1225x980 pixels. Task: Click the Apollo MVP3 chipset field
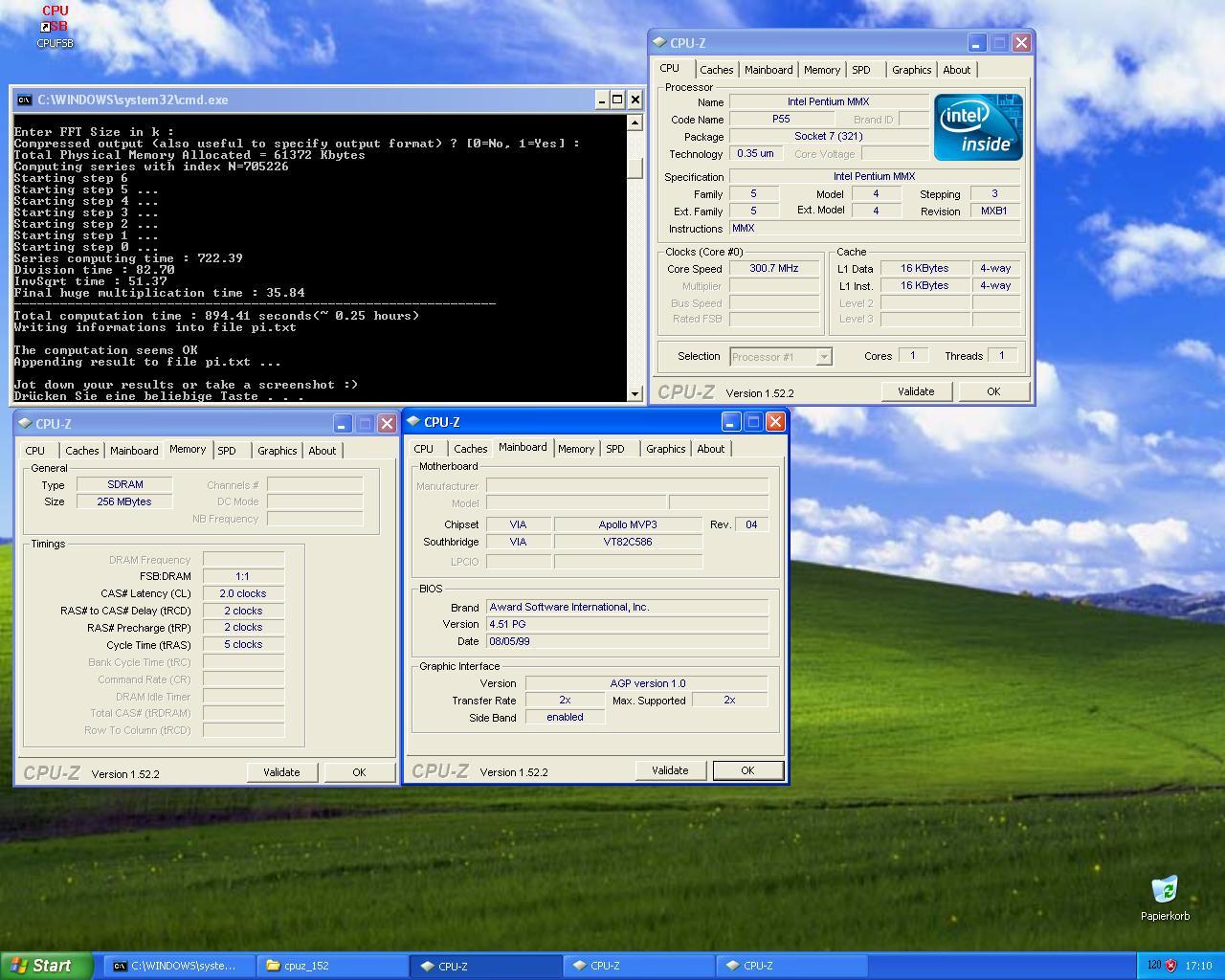[x=628, y=524]
